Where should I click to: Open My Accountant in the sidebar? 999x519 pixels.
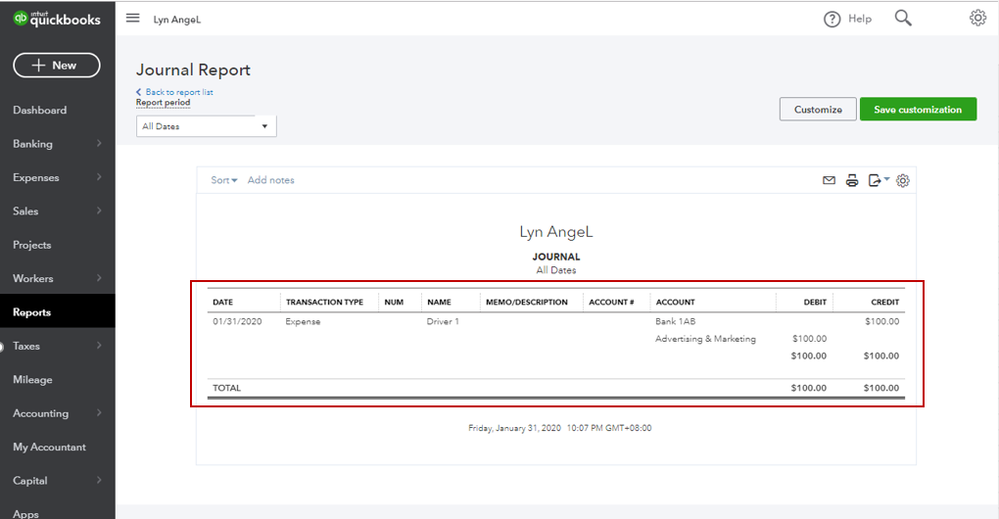(x=49, y=448)
